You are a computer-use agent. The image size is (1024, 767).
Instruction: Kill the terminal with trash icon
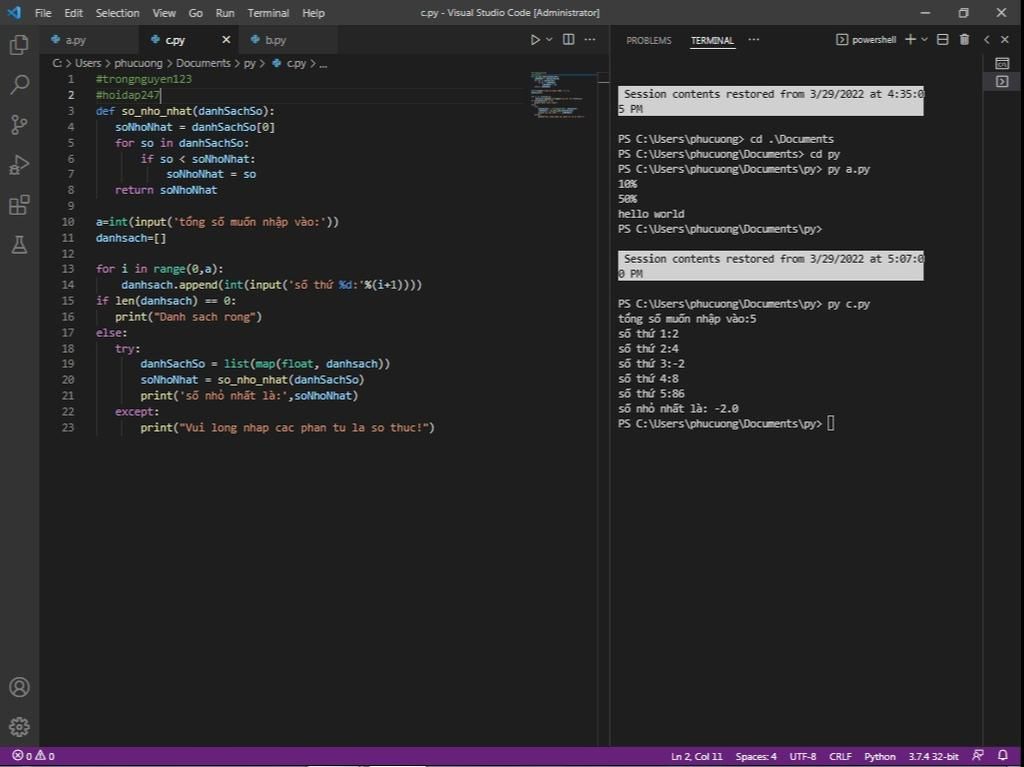coord(964,40)
